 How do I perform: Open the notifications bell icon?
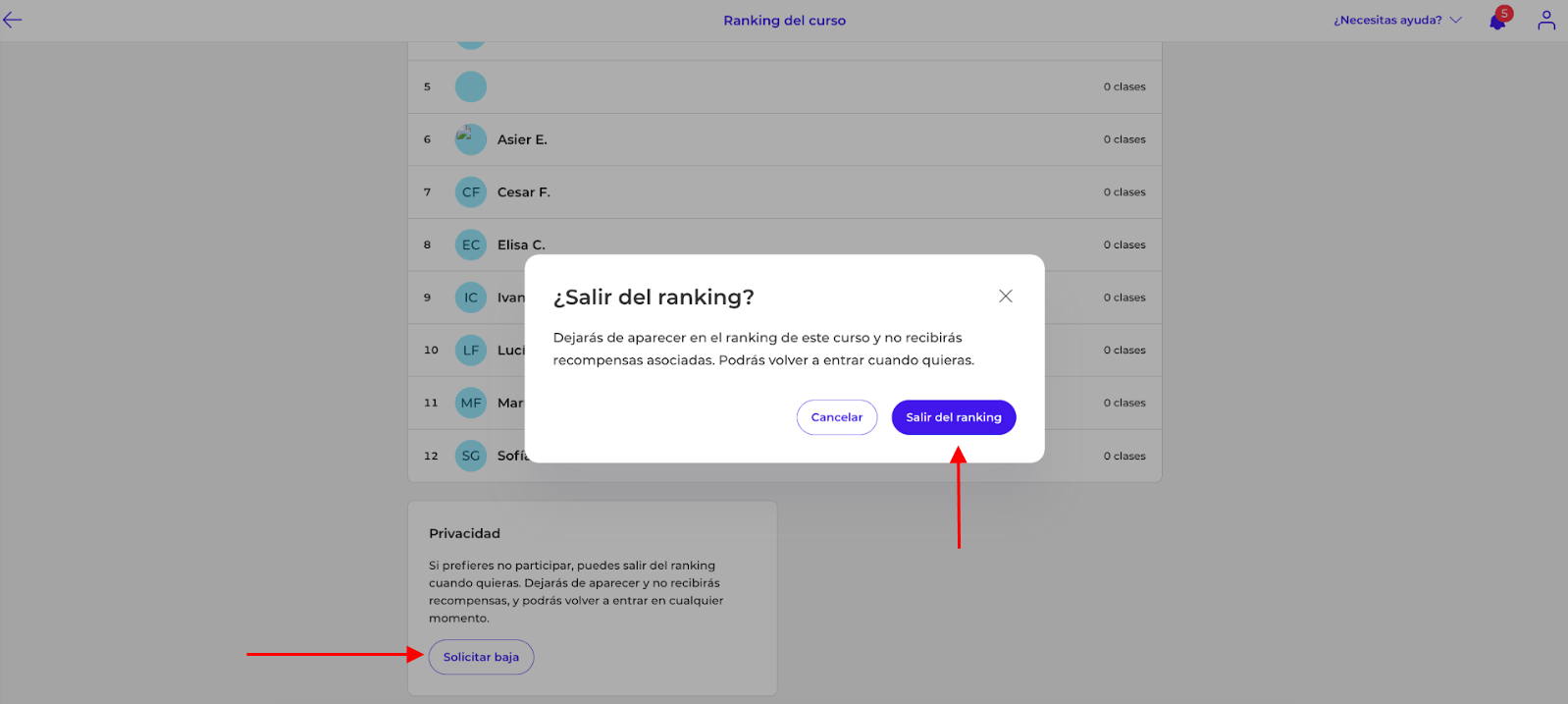1497,21
